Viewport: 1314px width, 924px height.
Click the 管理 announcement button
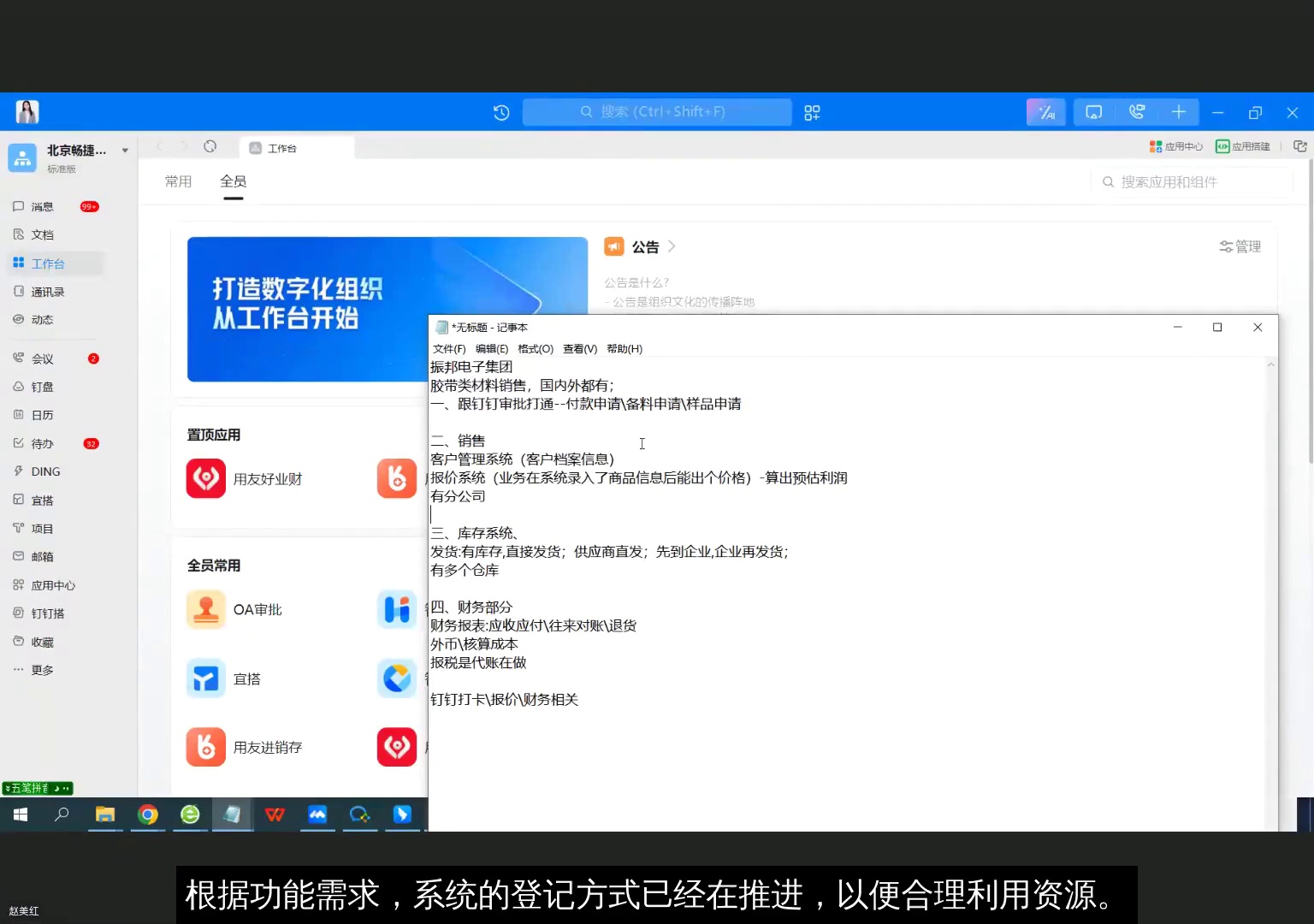(x=1240, y=246)
